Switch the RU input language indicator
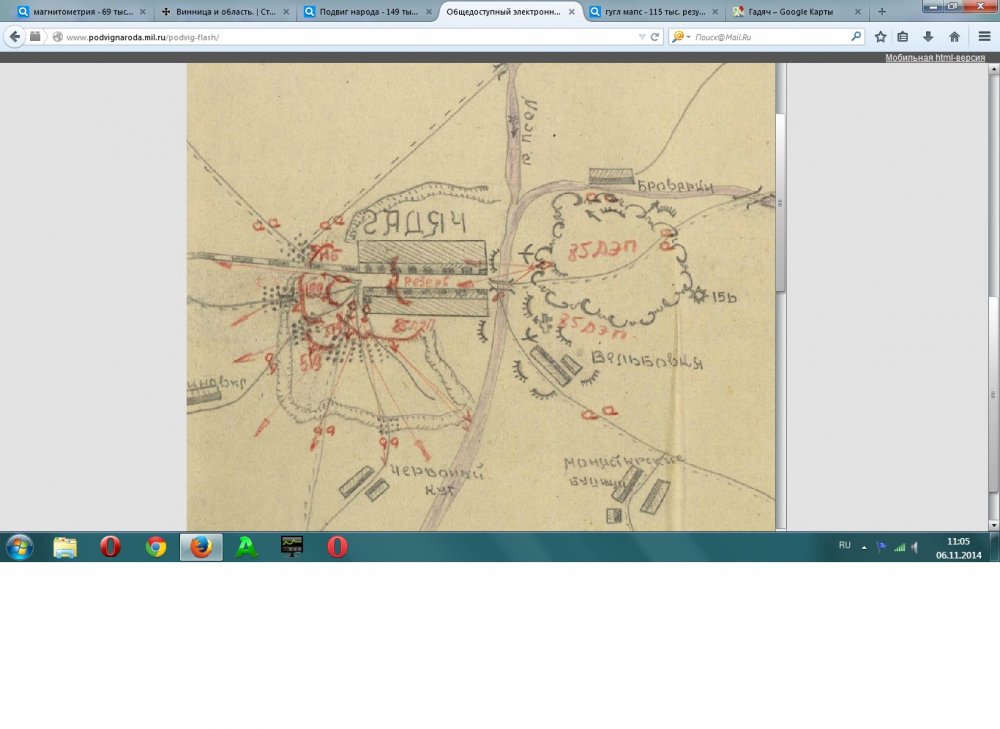Image resolution: width=1000 pixels, height=729 pixels. (x=844, y=545)
